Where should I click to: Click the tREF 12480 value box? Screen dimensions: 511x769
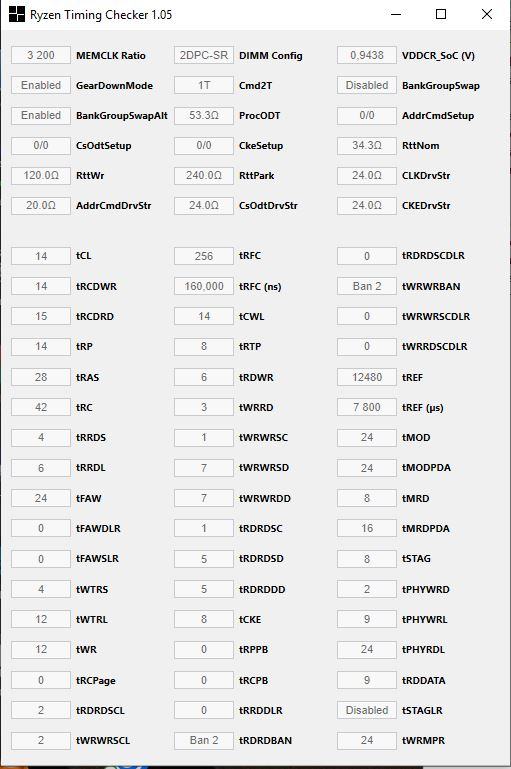click(x=367, y=377)
